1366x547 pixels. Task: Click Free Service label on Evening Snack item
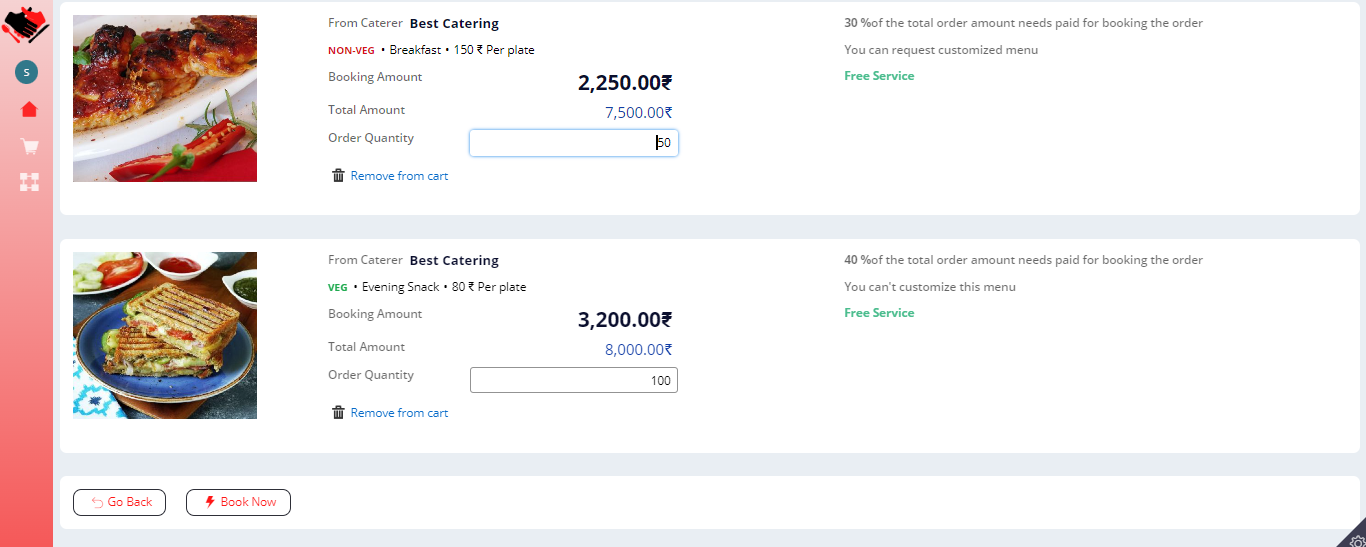(879, 313)
